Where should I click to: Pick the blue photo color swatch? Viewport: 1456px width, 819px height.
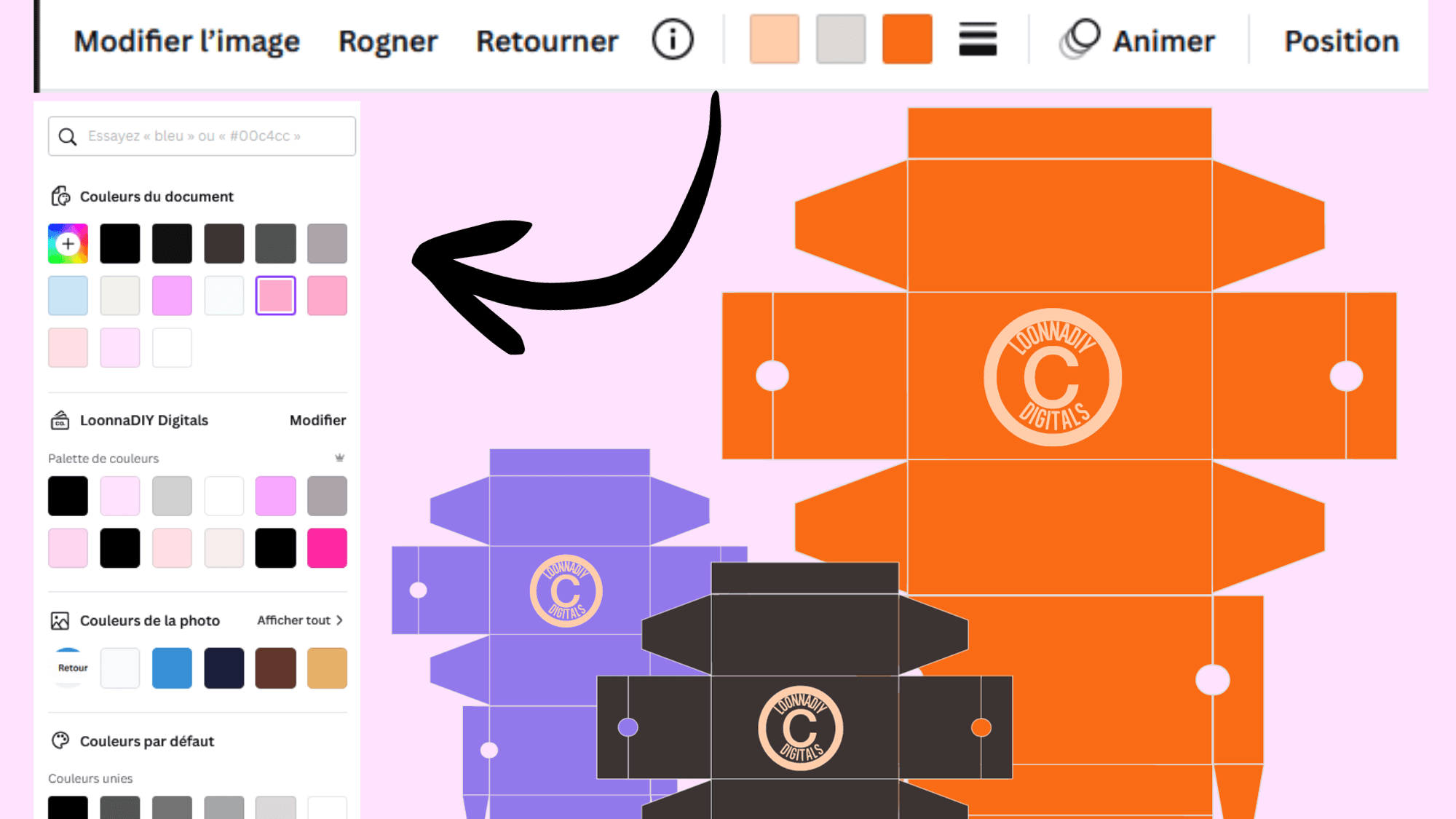[172, 668]
